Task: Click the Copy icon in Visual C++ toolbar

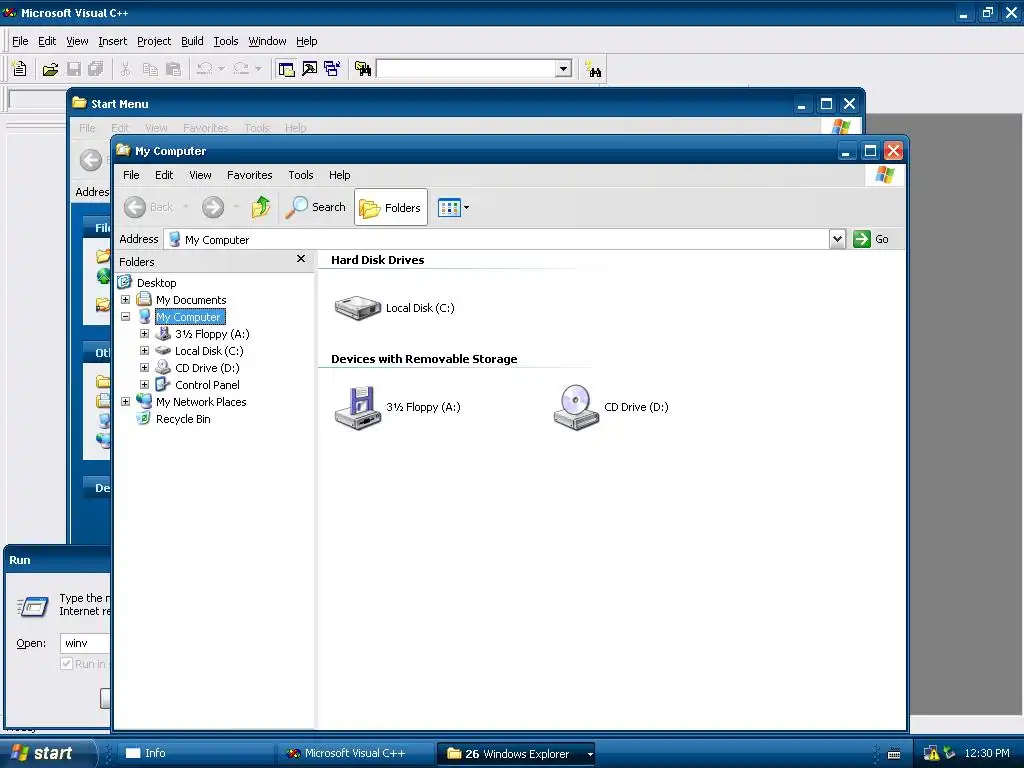Action: coord(150,69)
